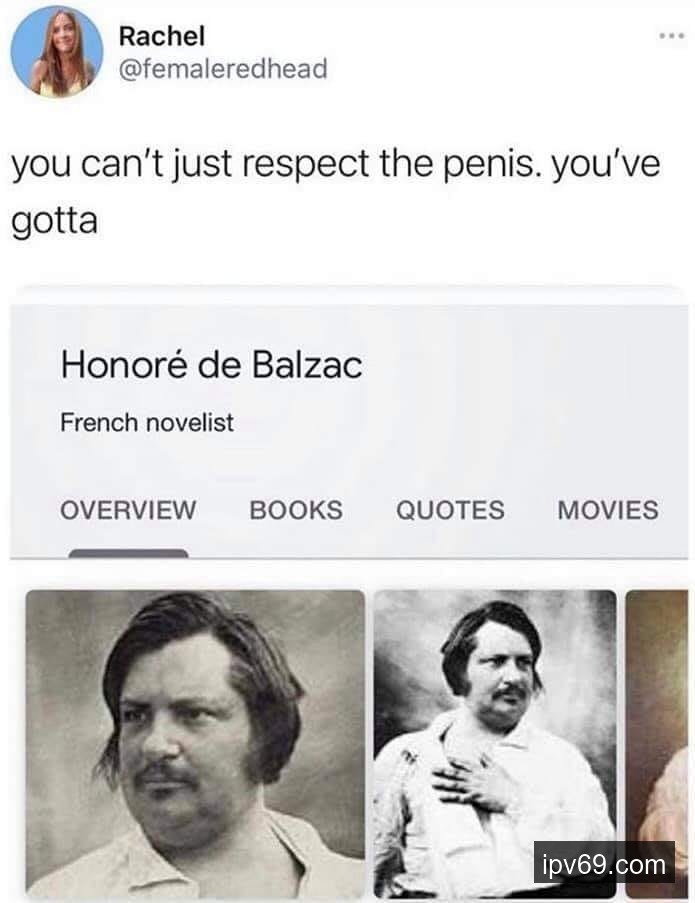Open the Rachel display name link
Viewport: 695px width, 903px height.
[x=161, y=36]
